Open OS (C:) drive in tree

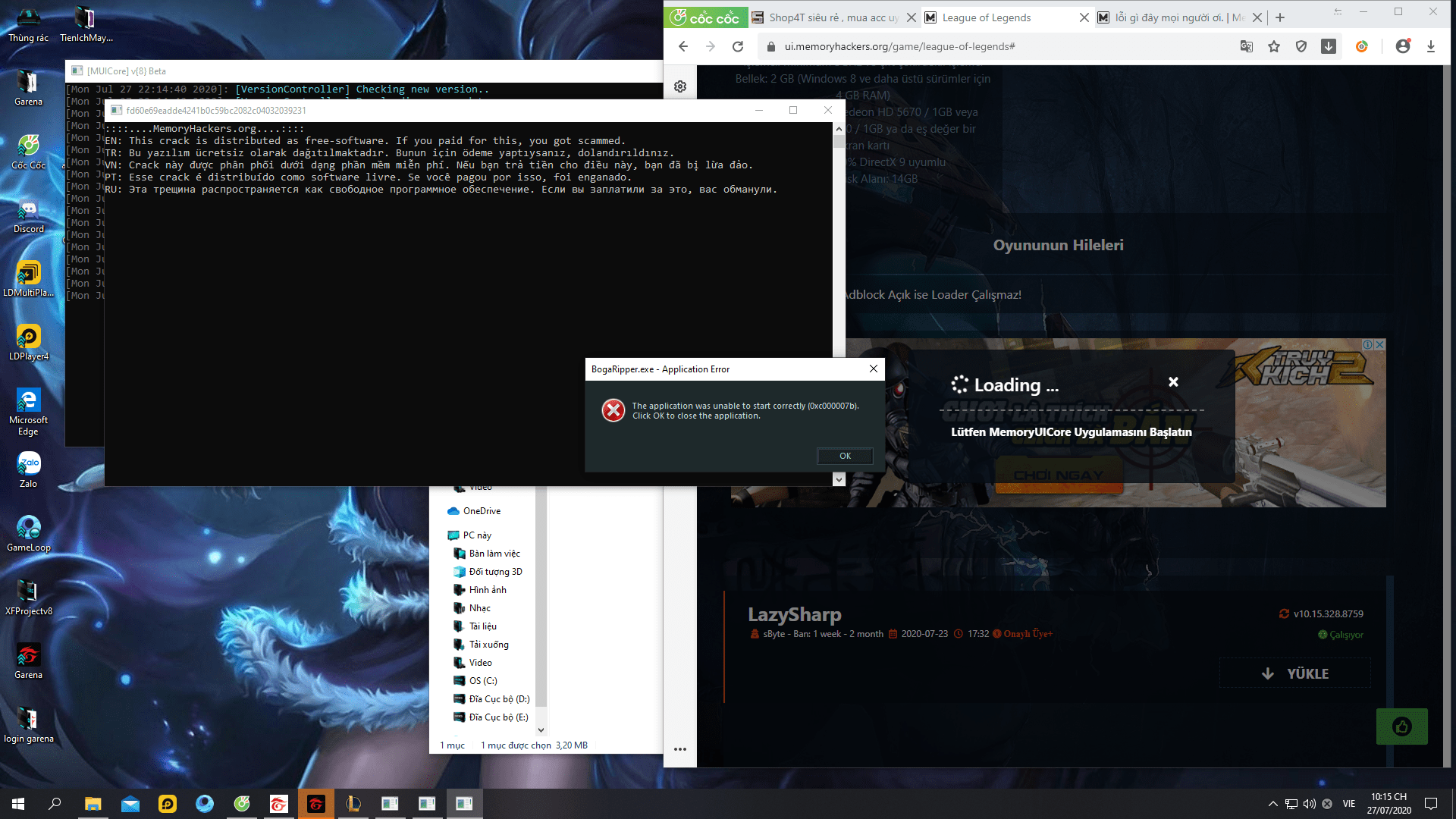pos(475,681)
